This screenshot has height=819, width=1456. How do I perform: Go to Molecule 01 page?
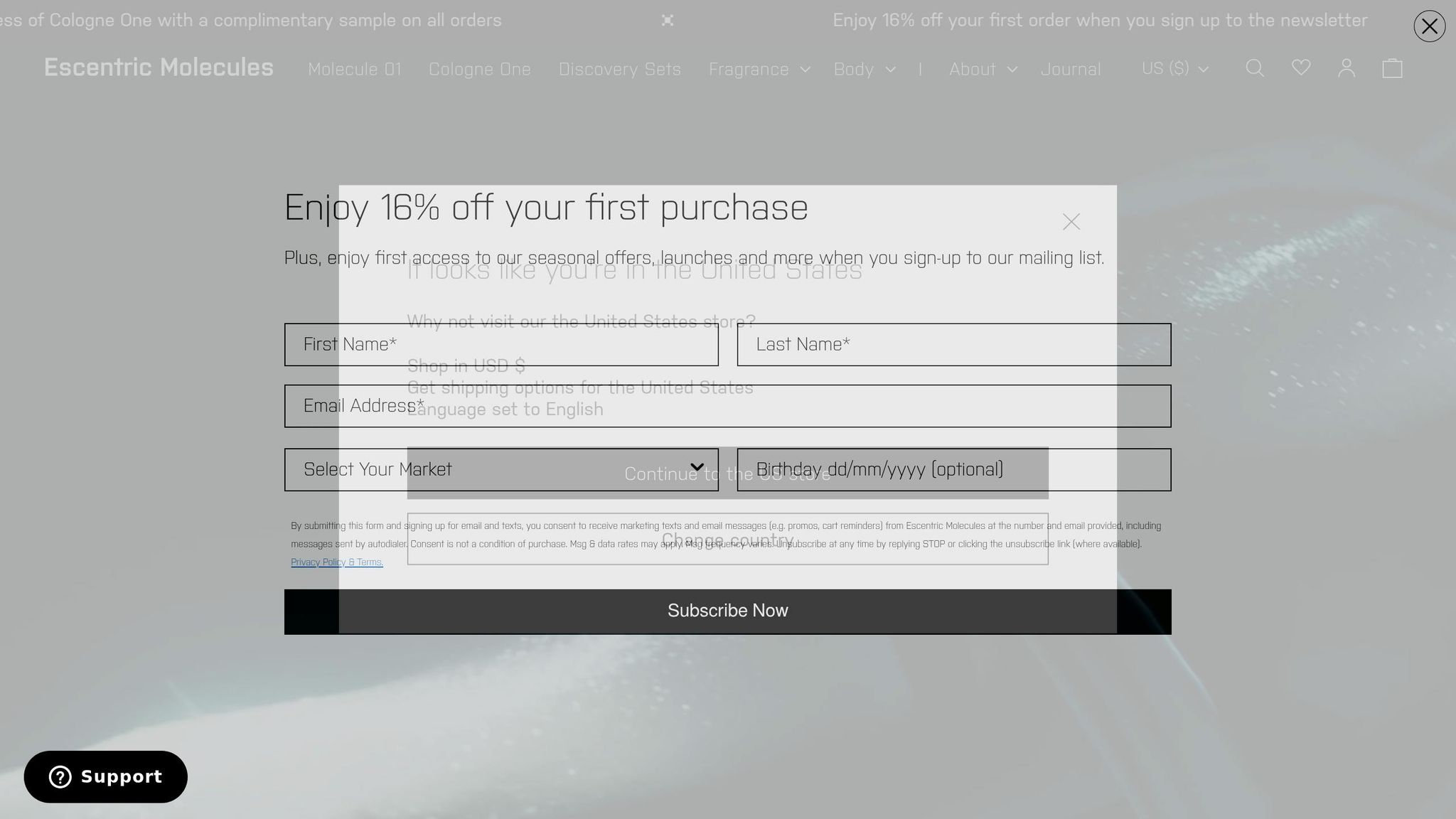coord(355,69)
